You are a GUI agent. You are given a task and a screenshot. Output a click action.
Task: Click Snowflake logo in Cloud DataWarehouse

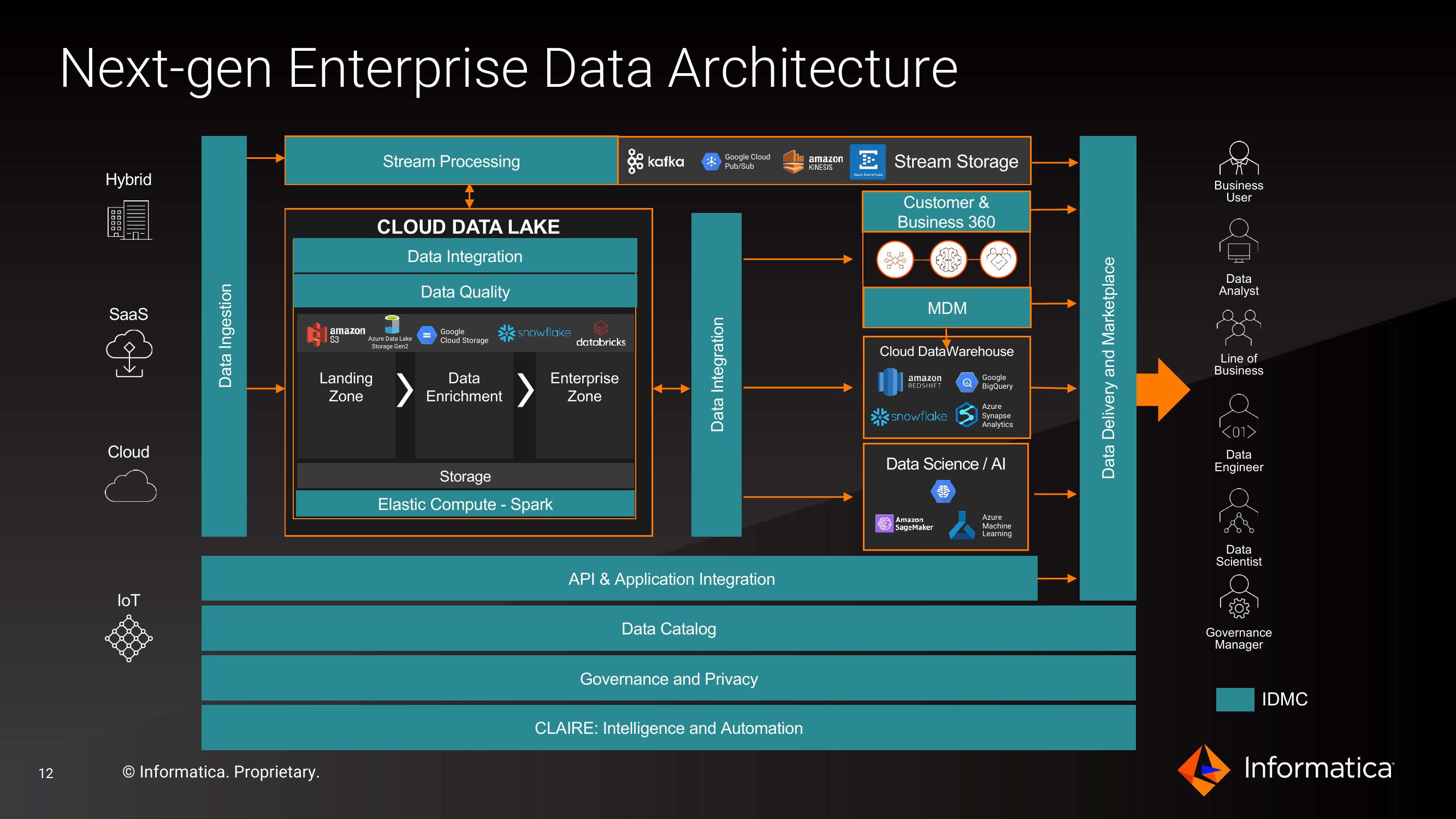[909, 417]
